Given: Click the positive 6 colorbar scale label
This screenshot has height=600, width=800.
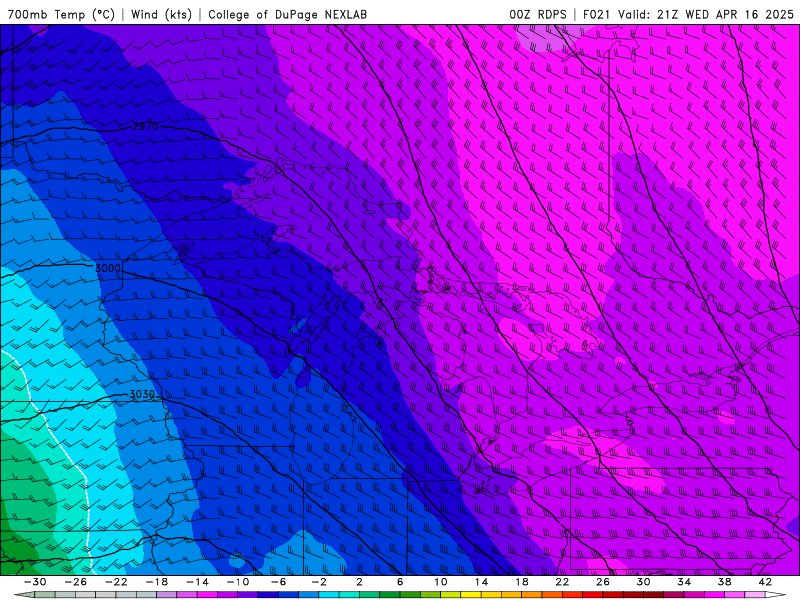Looking at the screenshot, I should coord(400,582).
